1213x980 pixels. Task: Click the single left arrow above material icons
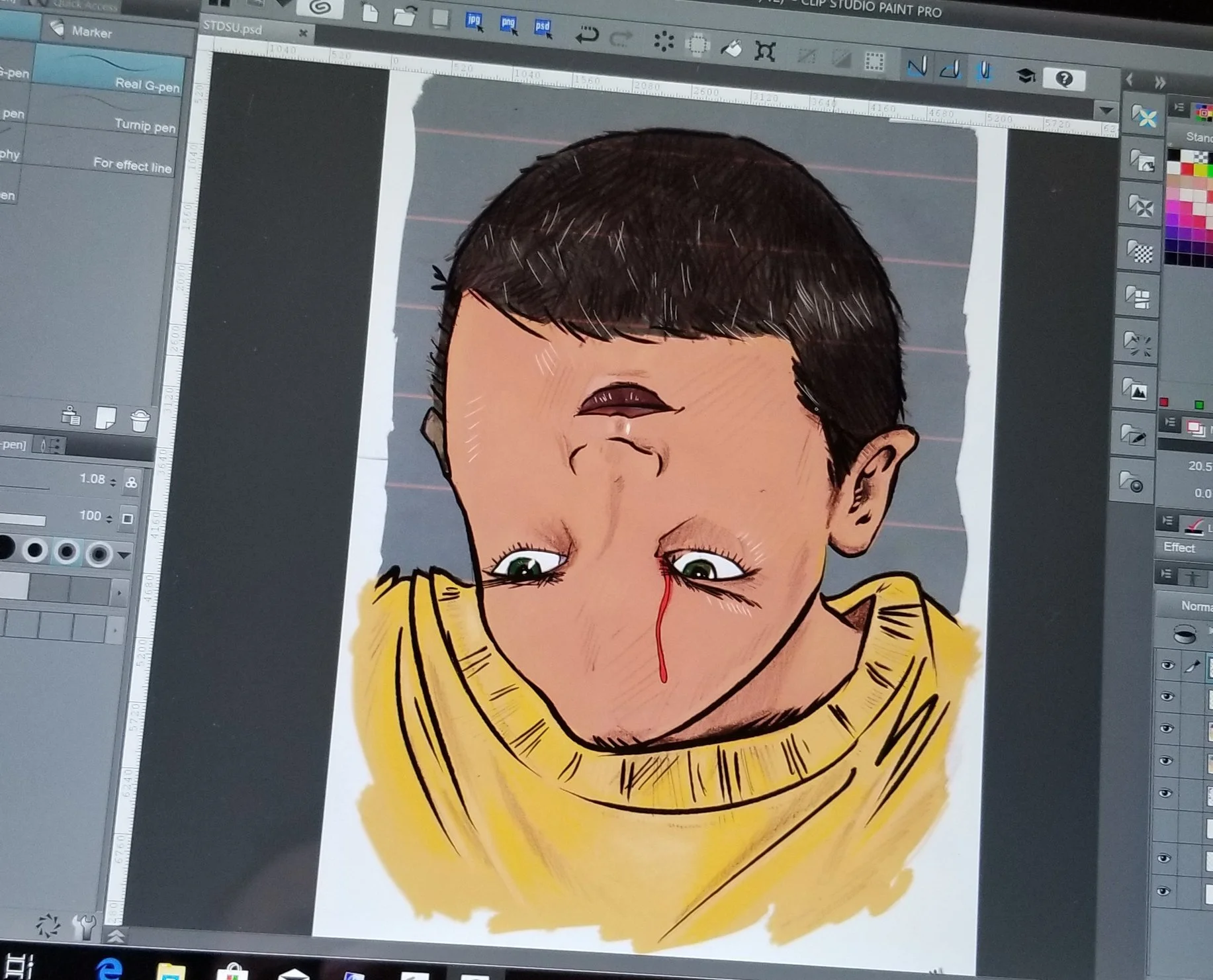[x=1130, y=81]
